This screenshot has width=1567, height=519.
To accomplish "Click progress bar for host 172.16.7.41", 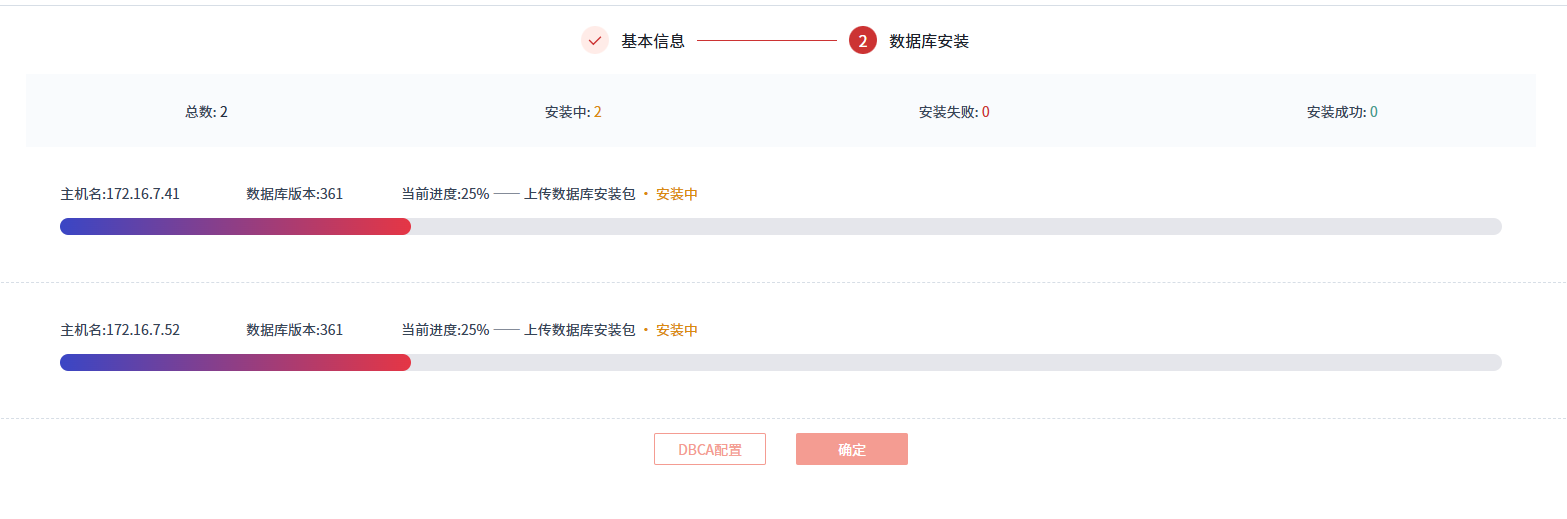I will pos(780,227).
